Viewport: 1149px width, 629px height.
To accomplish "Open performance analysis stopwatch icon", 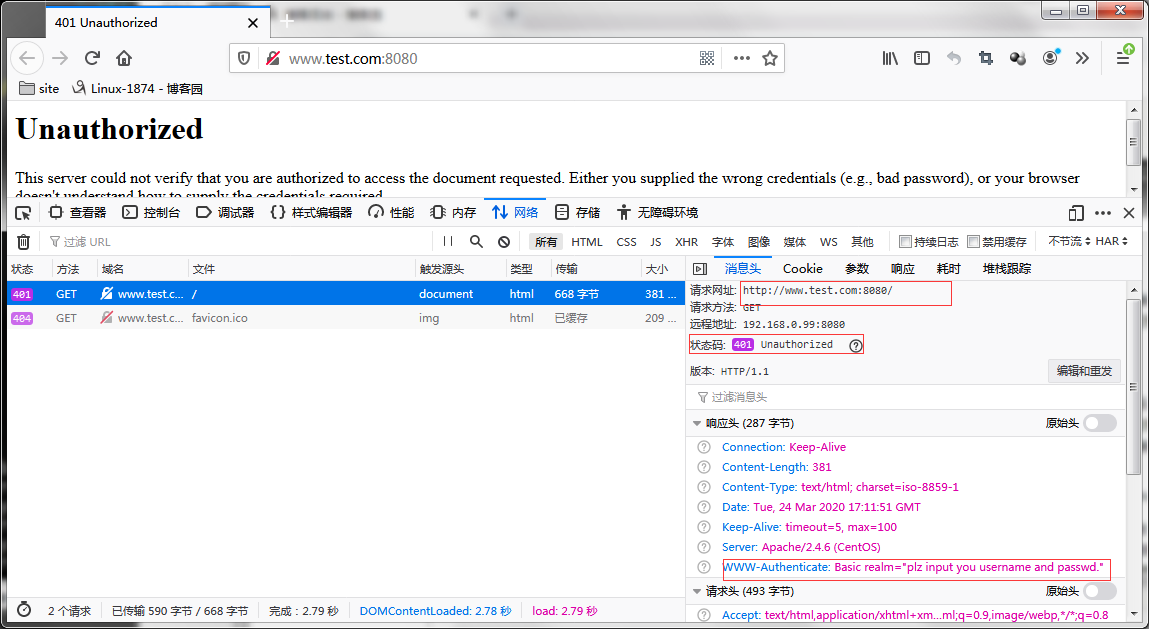I will pos(24,610).
